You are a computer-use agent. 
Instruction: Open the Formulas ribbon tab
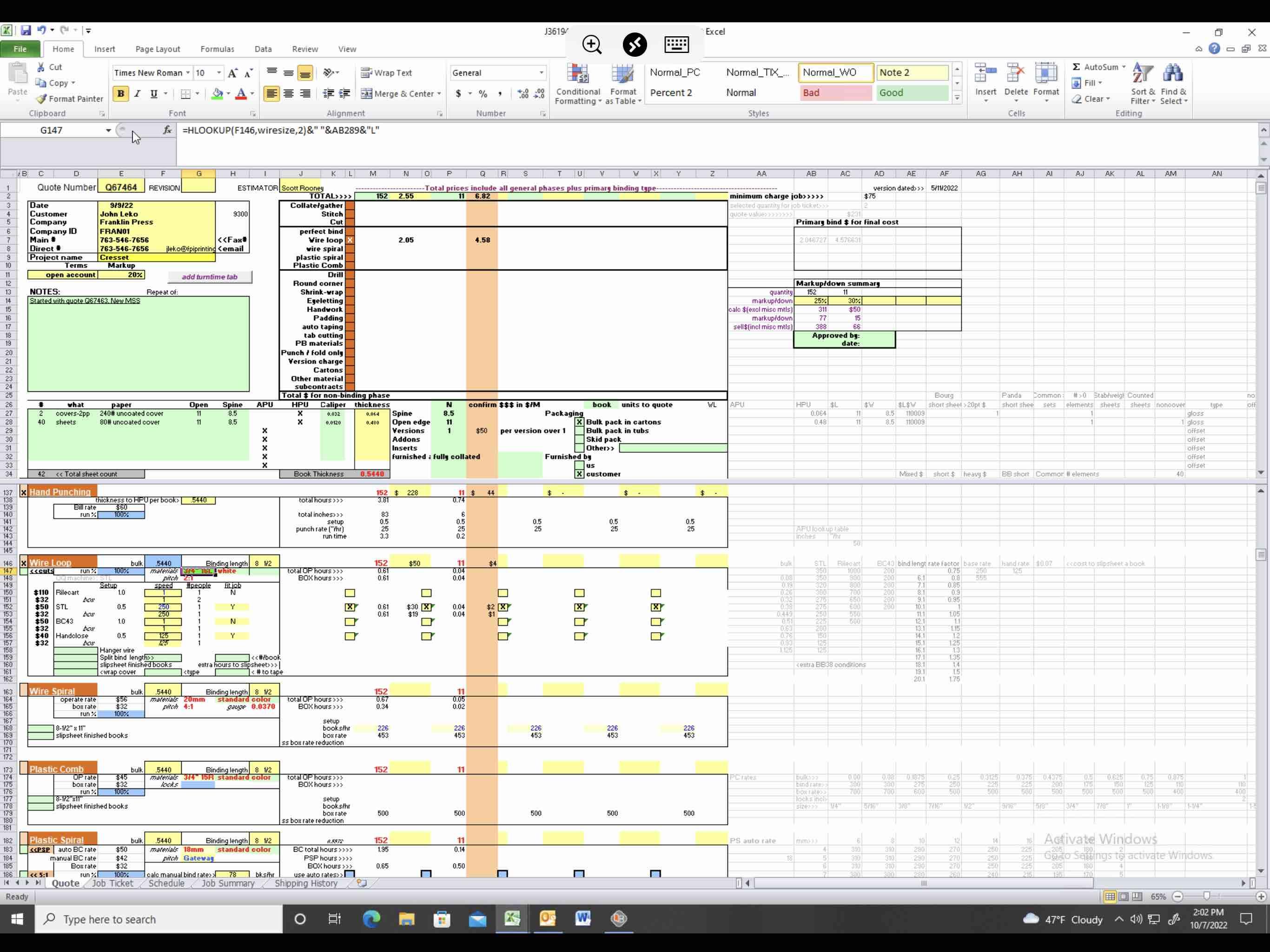[x=217, y=49]
